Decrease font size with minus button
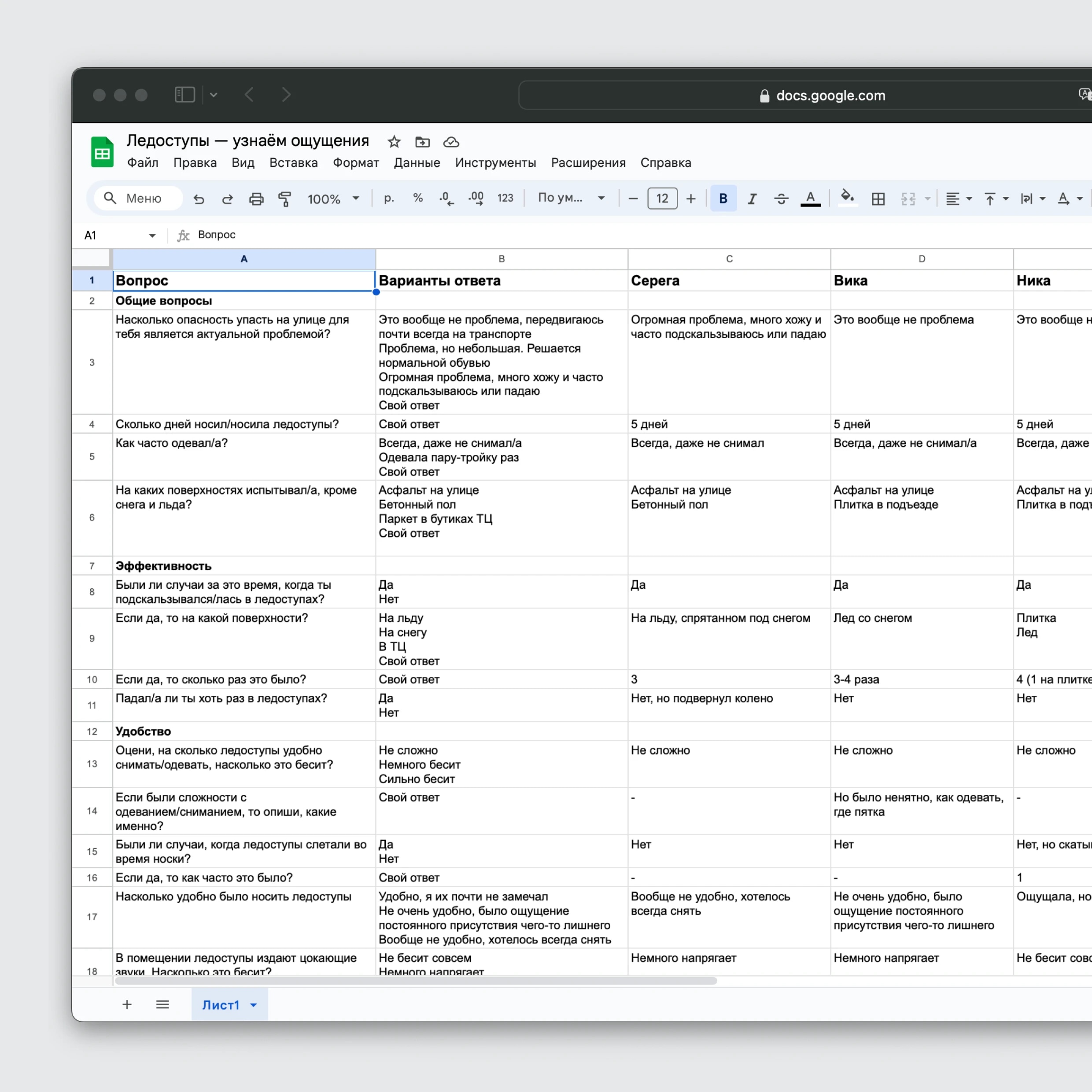 point(633,199)
